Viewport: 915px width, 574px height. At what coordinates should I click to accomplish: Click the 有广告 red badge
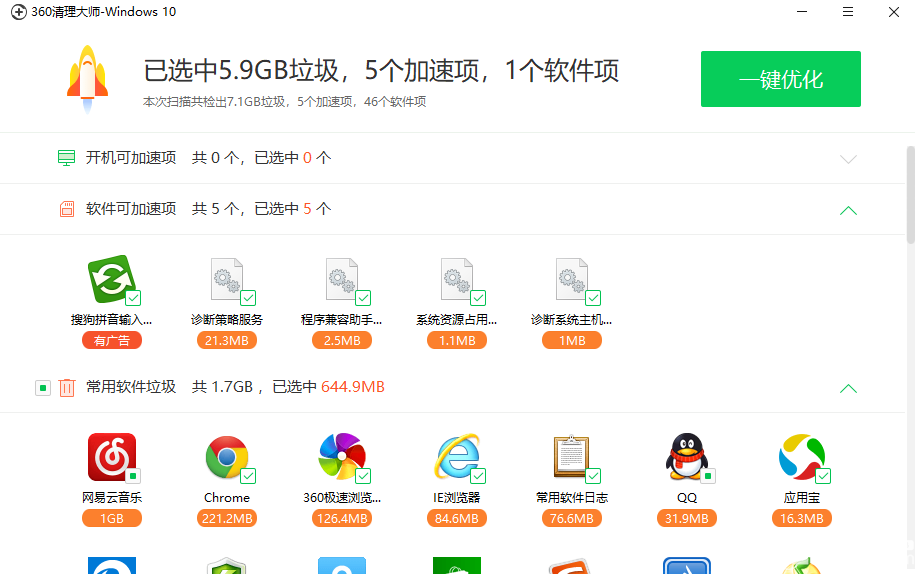(111, 340)
